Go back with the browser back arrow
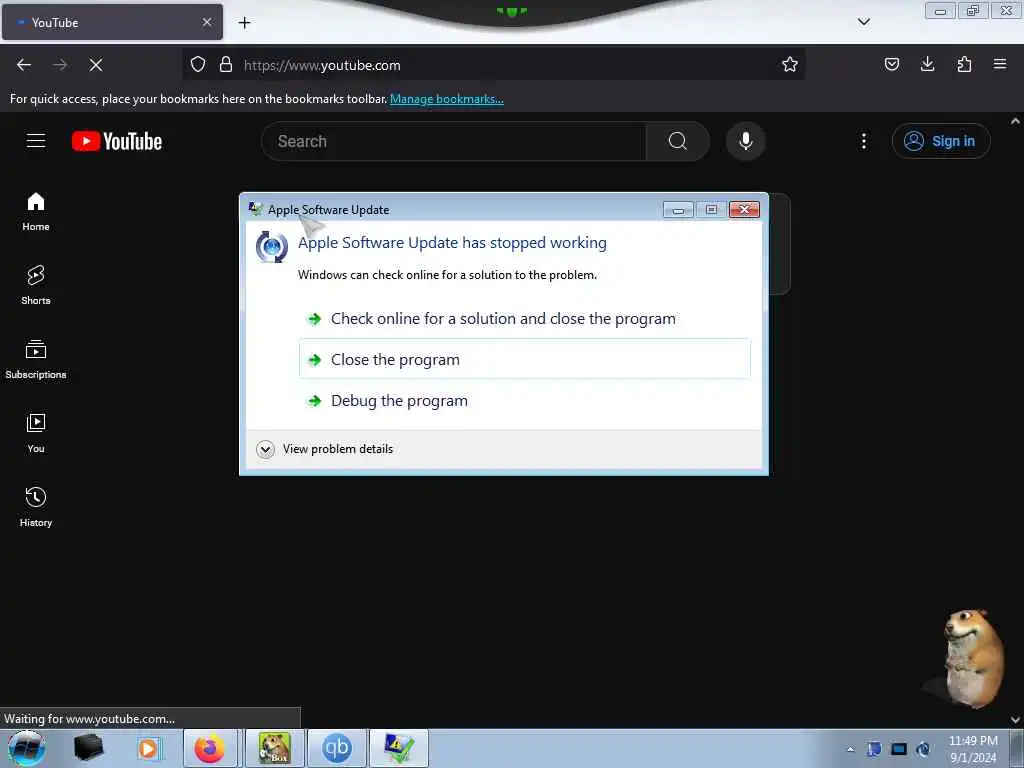Screen dimensions: 1024x768 click(24, 65)
